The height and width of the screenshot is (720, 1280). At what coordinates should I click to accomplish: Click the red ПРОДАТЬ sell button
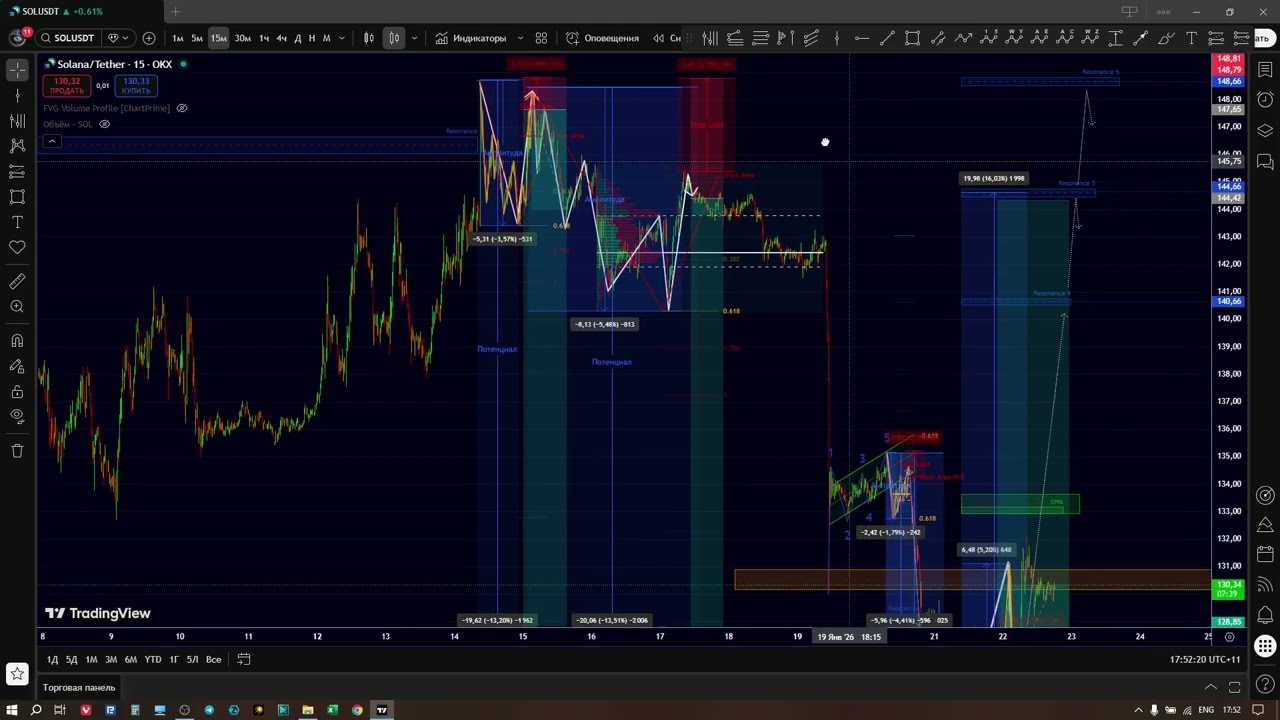pyautogui.click(x=67, y=86)
